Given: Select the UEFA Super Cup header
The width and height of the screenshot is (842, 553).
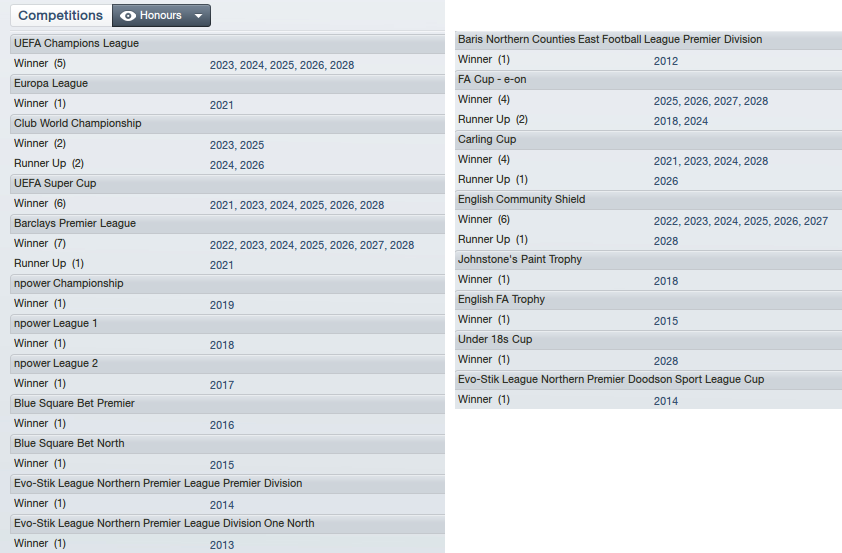Looking at the screenshot, I should click(227, 184).
